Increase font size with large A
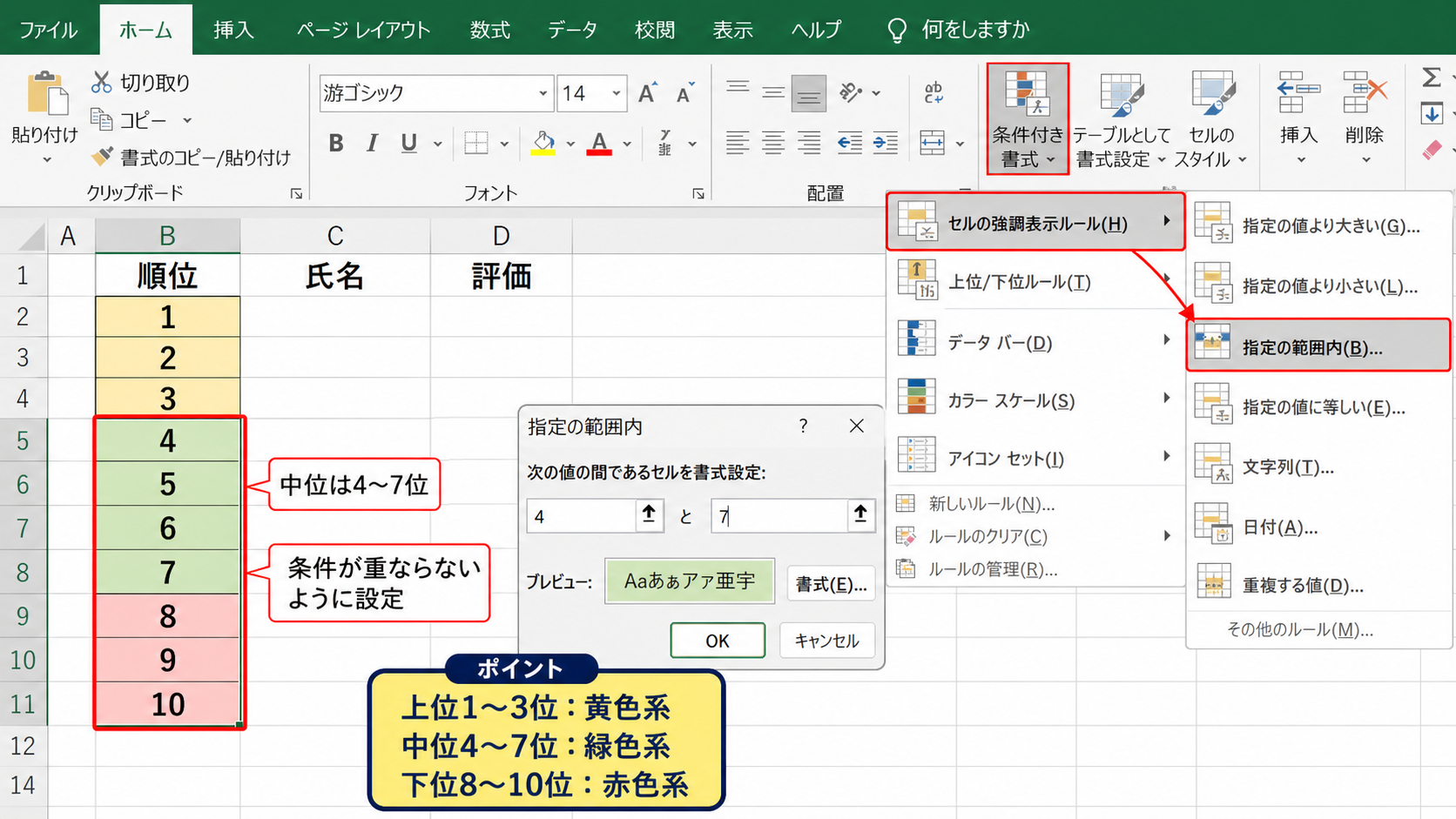Screen dimensions: 1456x819 coord(647,93)
